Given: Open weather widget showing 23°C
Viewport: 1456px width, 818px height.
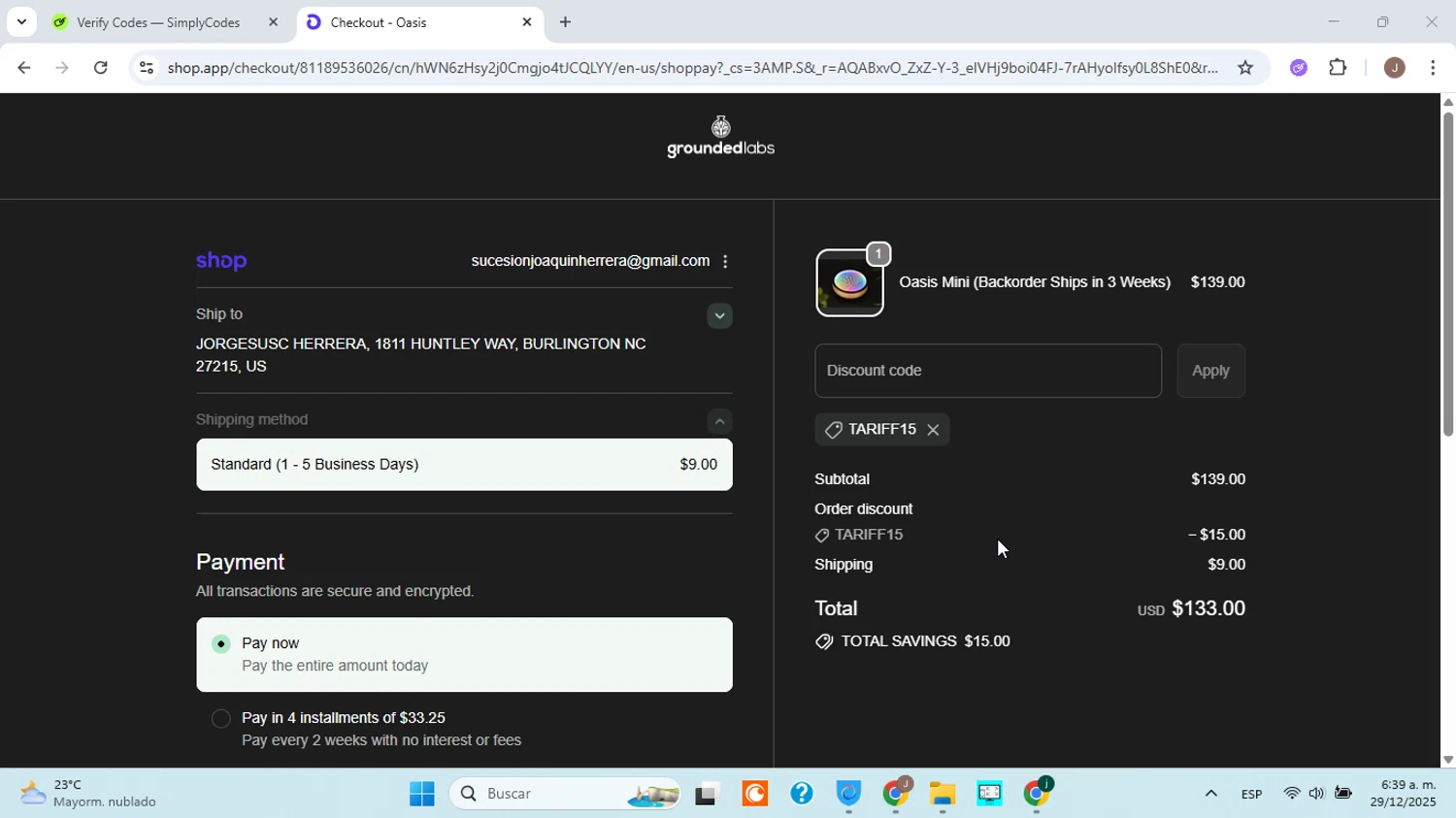Looking at the screenshot, I should coord(89,794).
